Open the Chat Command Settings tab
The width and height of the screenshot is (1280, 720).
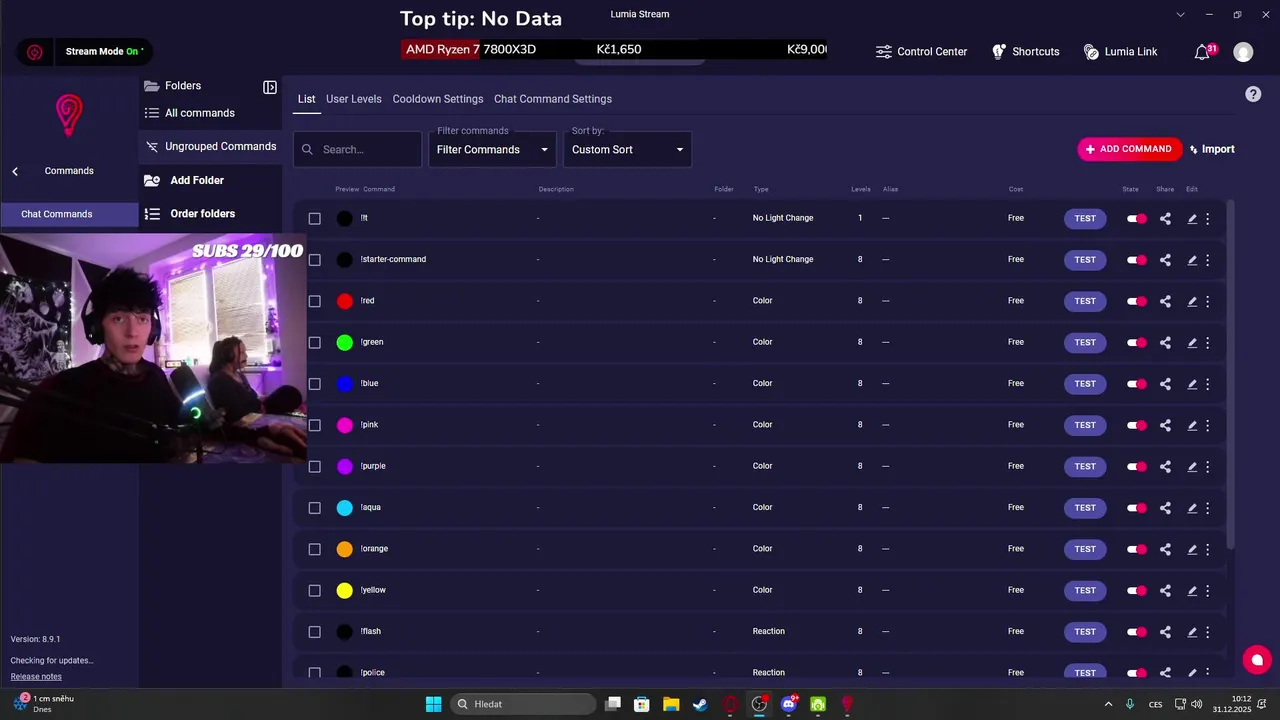click(x=553, y=99)
